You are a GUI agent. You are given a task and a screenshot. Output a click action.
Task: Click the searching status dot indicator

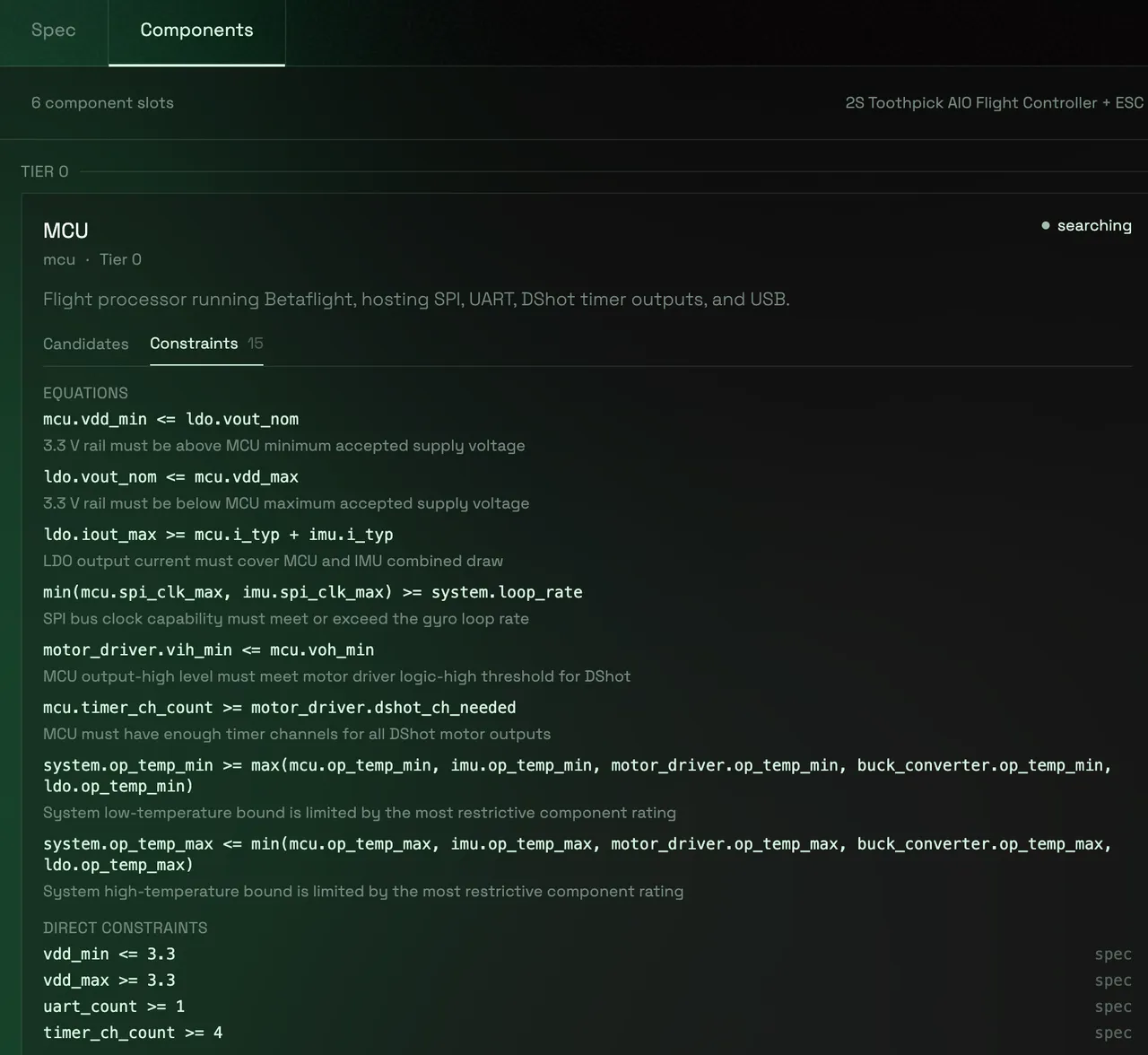(x=1046, y=226)
